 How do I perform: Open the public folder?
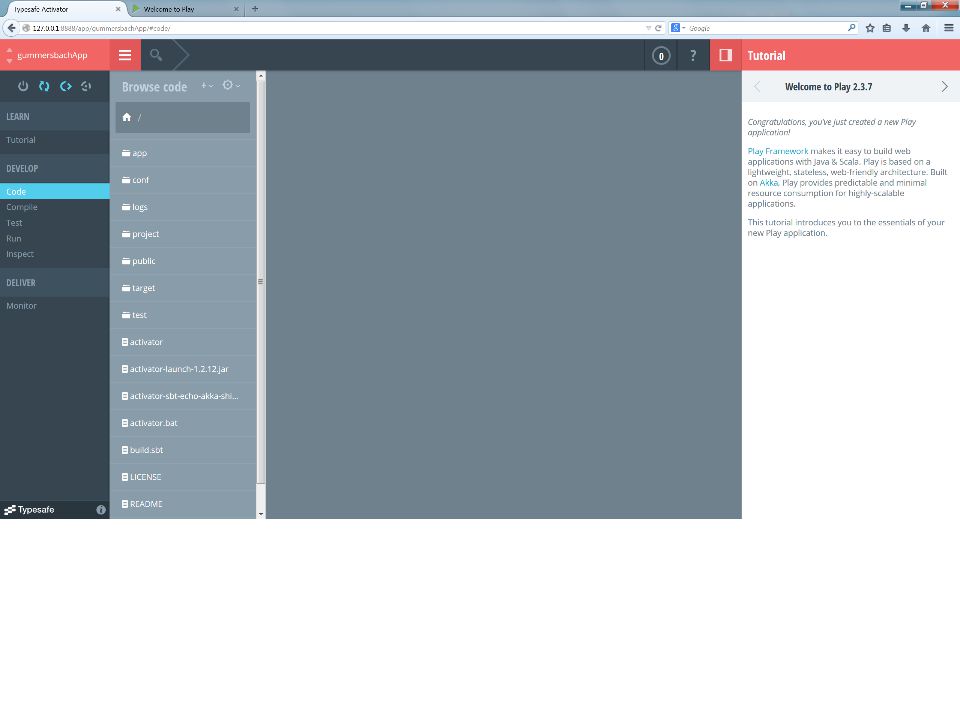[183, 261]
